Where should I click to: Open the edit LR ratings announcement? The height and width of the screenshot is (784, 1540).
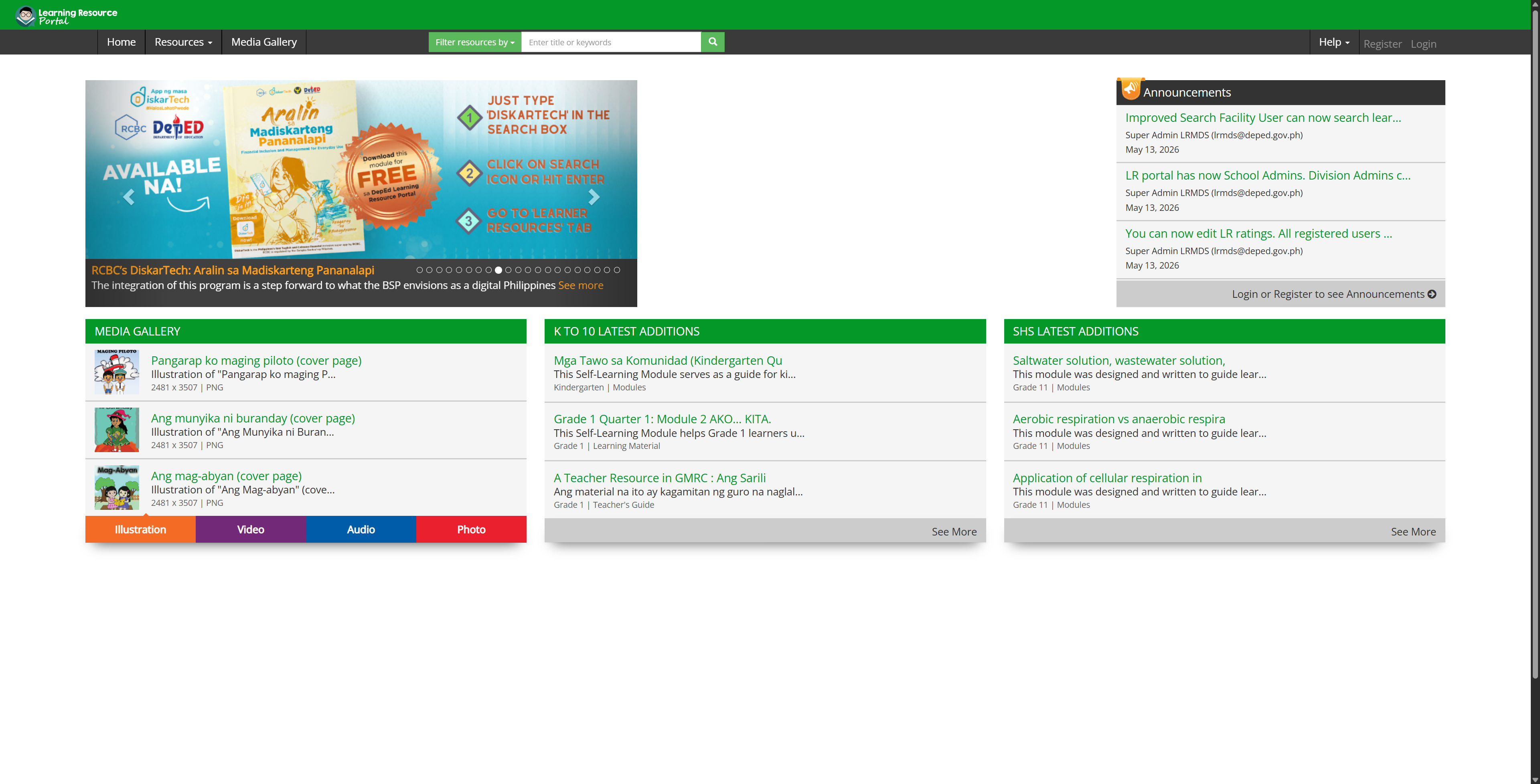1258,233
